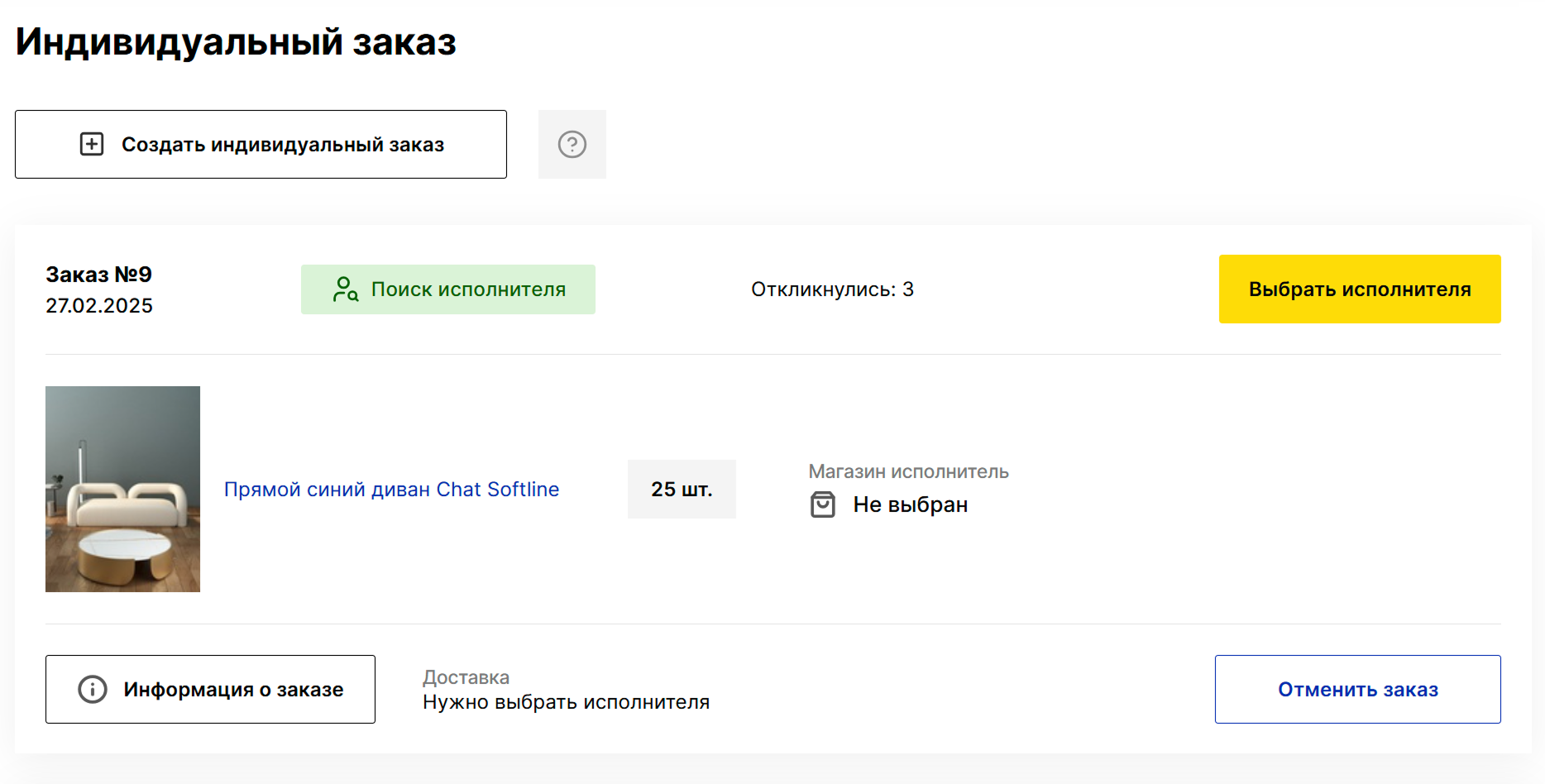This screenshot has height=784, width=1545.
Task: Open the Информация о заказе button label
Action: 233,689
